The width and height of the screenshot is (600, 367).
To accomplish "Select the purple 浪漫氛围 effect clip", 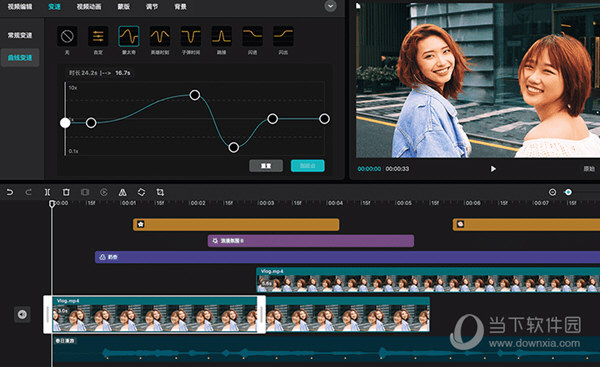I will [x=311, y=241].
